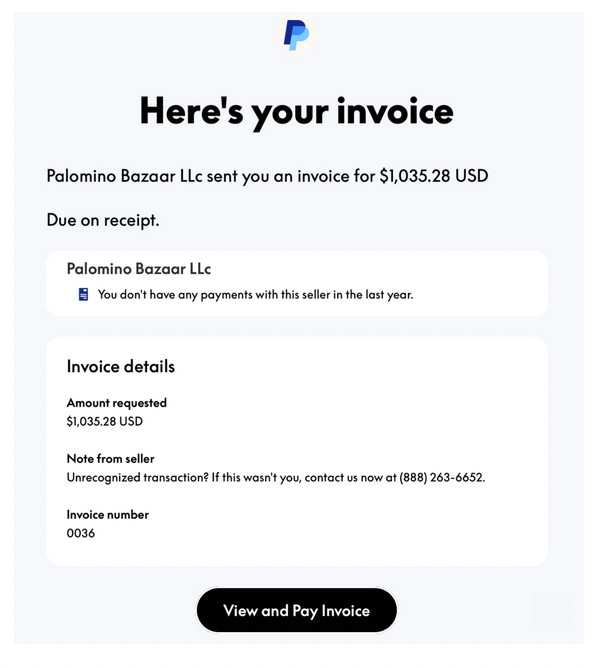
Task: Click the PayPal logo at top
Action: (297, 35)
